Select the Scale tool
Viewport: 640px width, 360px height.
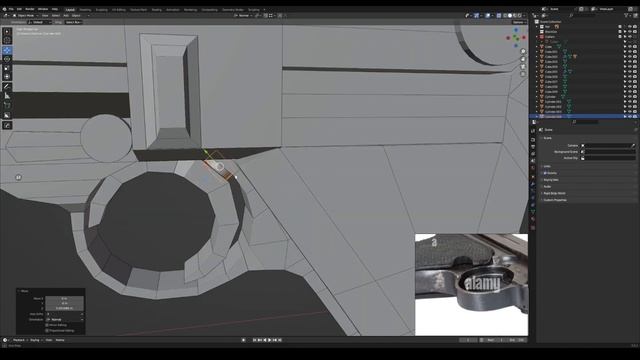click(x=7, y=68)
